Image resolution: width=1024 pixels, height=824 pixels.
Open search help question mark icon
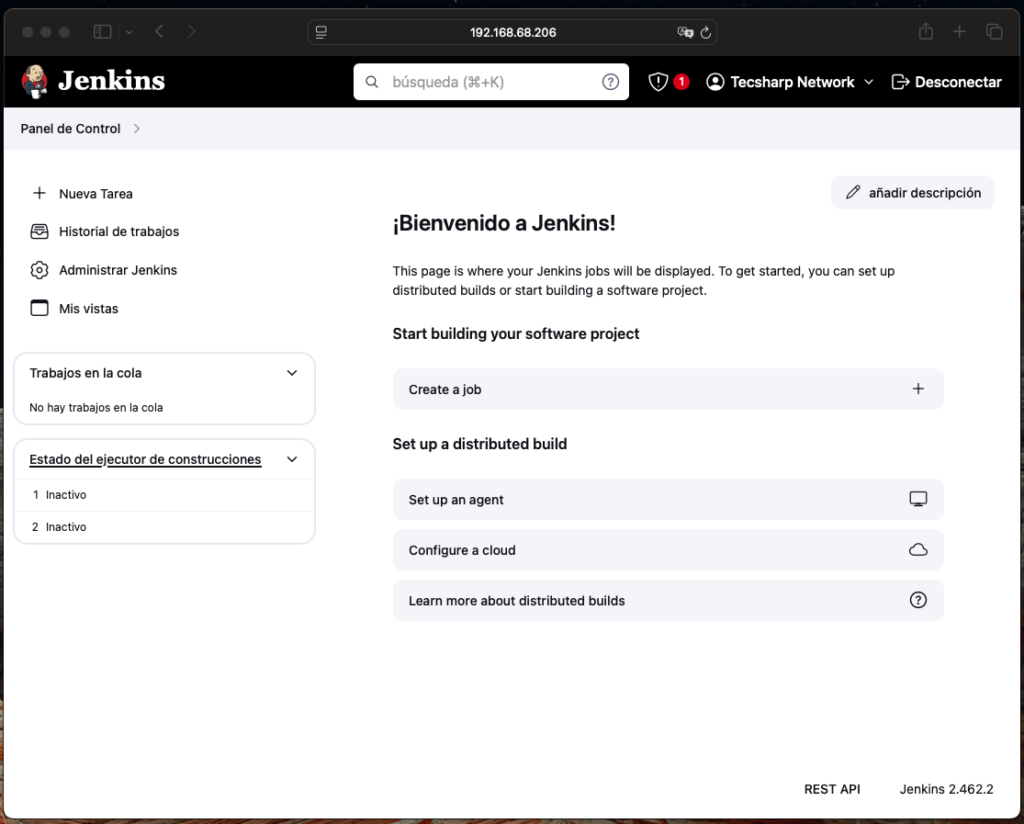tap(610, 82)
